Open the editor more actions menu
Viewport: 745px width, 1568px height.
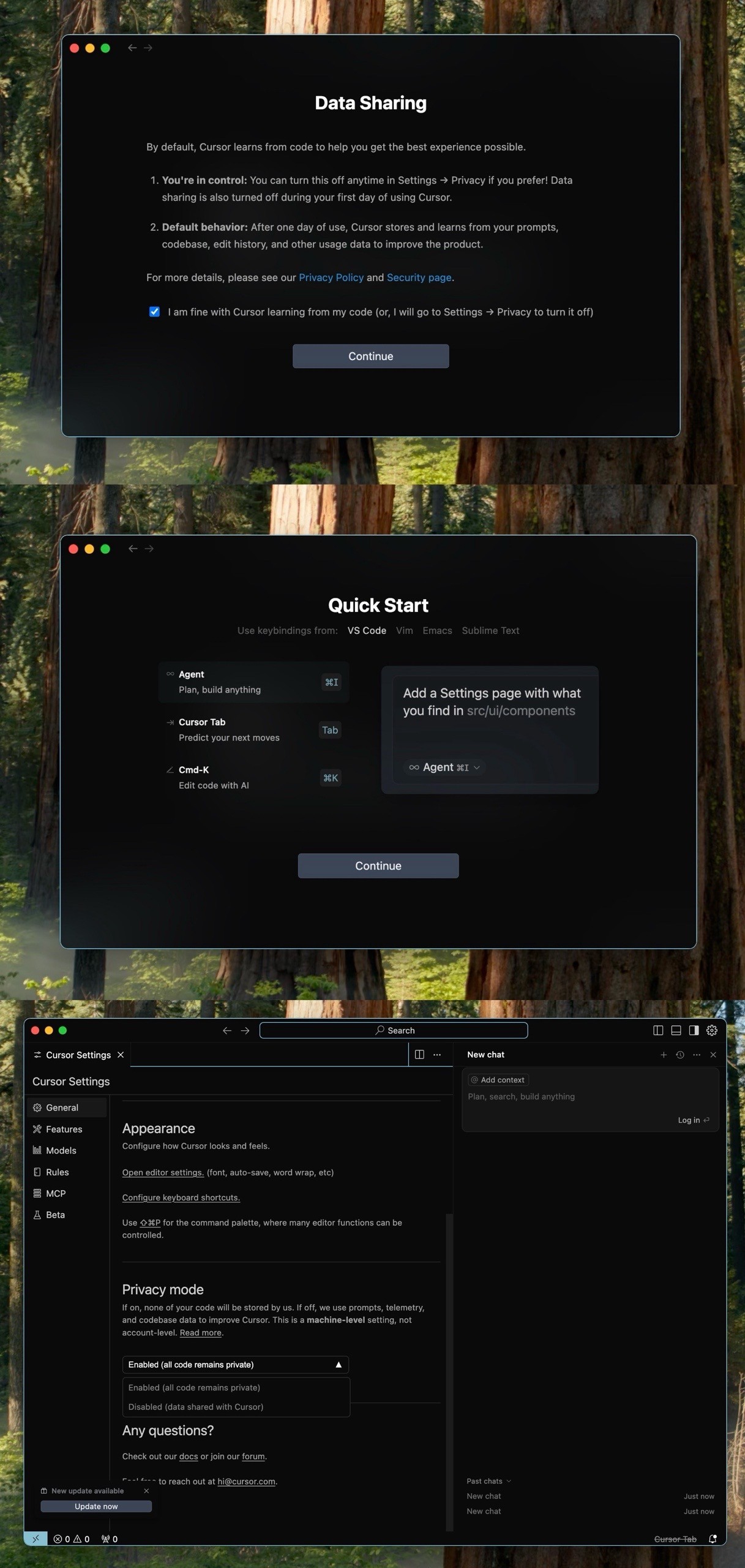coord(437,1055)
